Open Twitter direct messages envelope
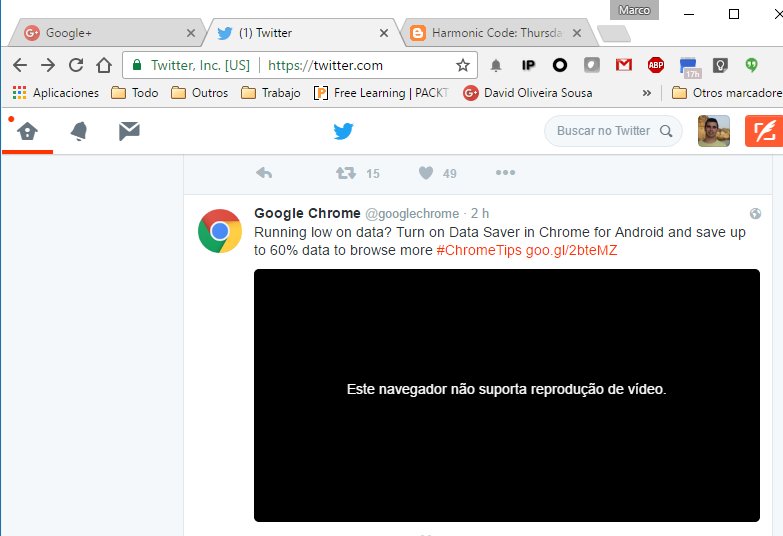The width and height of the screenshot is (783, 536). 129,131
